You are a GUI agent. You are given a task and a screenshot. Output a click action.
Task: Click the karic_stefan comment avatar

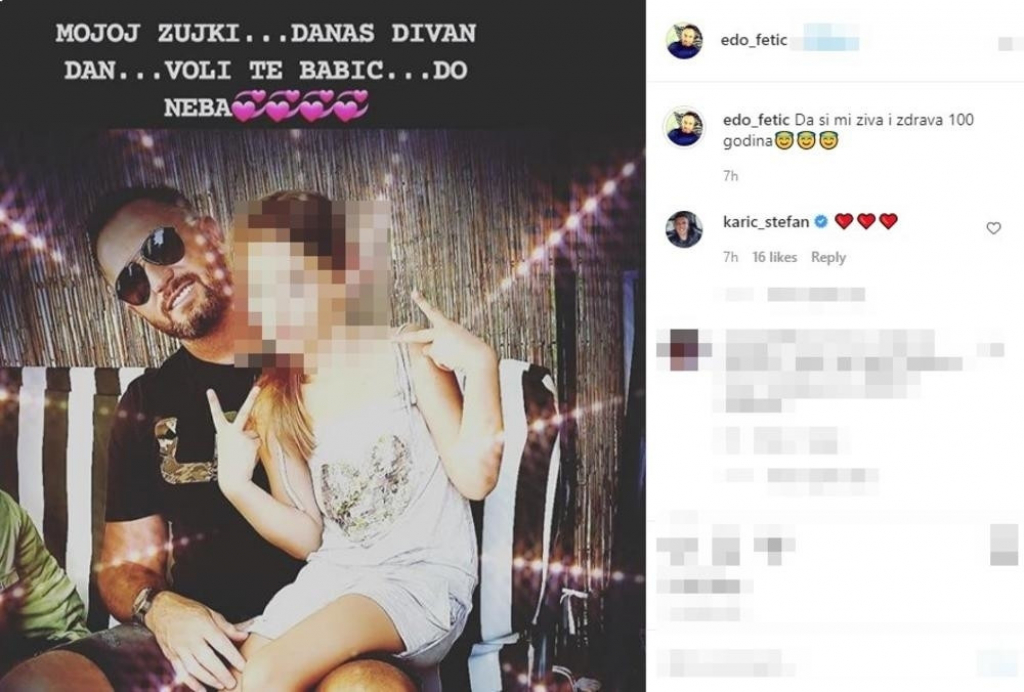tap(684, 229)
